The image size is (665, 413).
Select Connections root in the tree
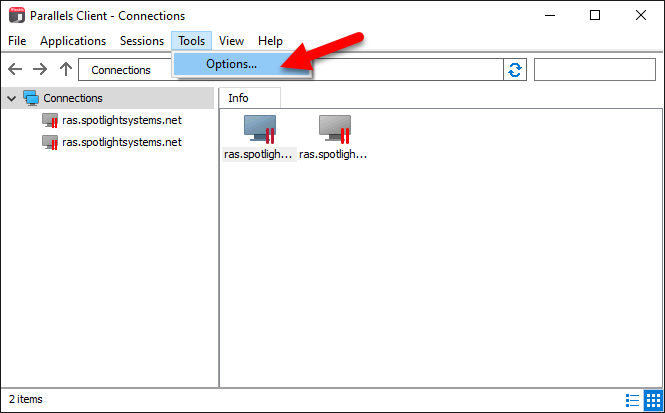[x=72, y=98]
